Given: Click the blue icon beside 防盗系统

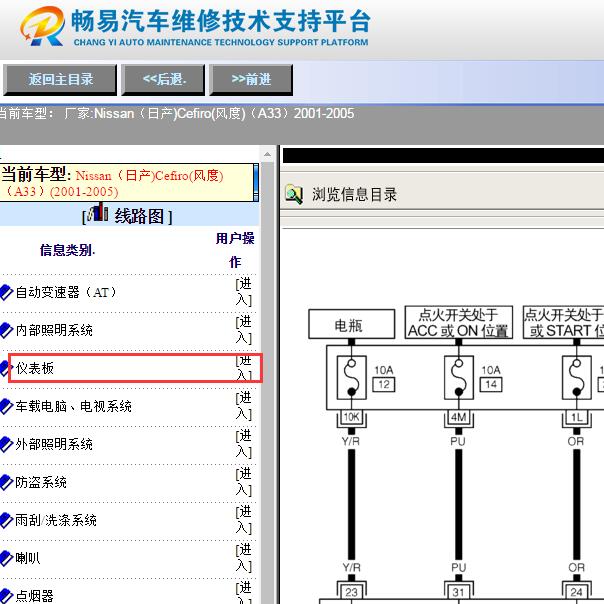Looking at the screenshot, I should click(x=6, y=482).
